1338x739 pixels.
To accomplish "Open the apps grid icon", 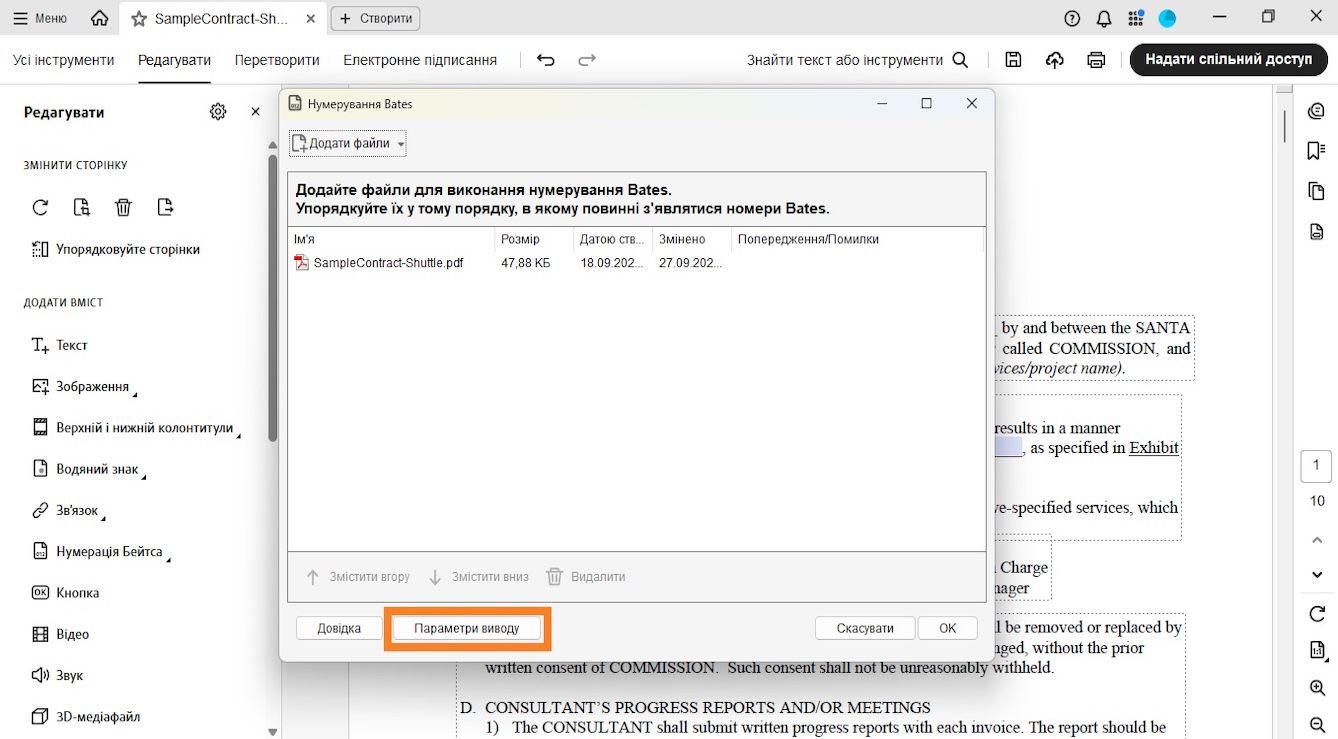I will [x=1135, y=18].
